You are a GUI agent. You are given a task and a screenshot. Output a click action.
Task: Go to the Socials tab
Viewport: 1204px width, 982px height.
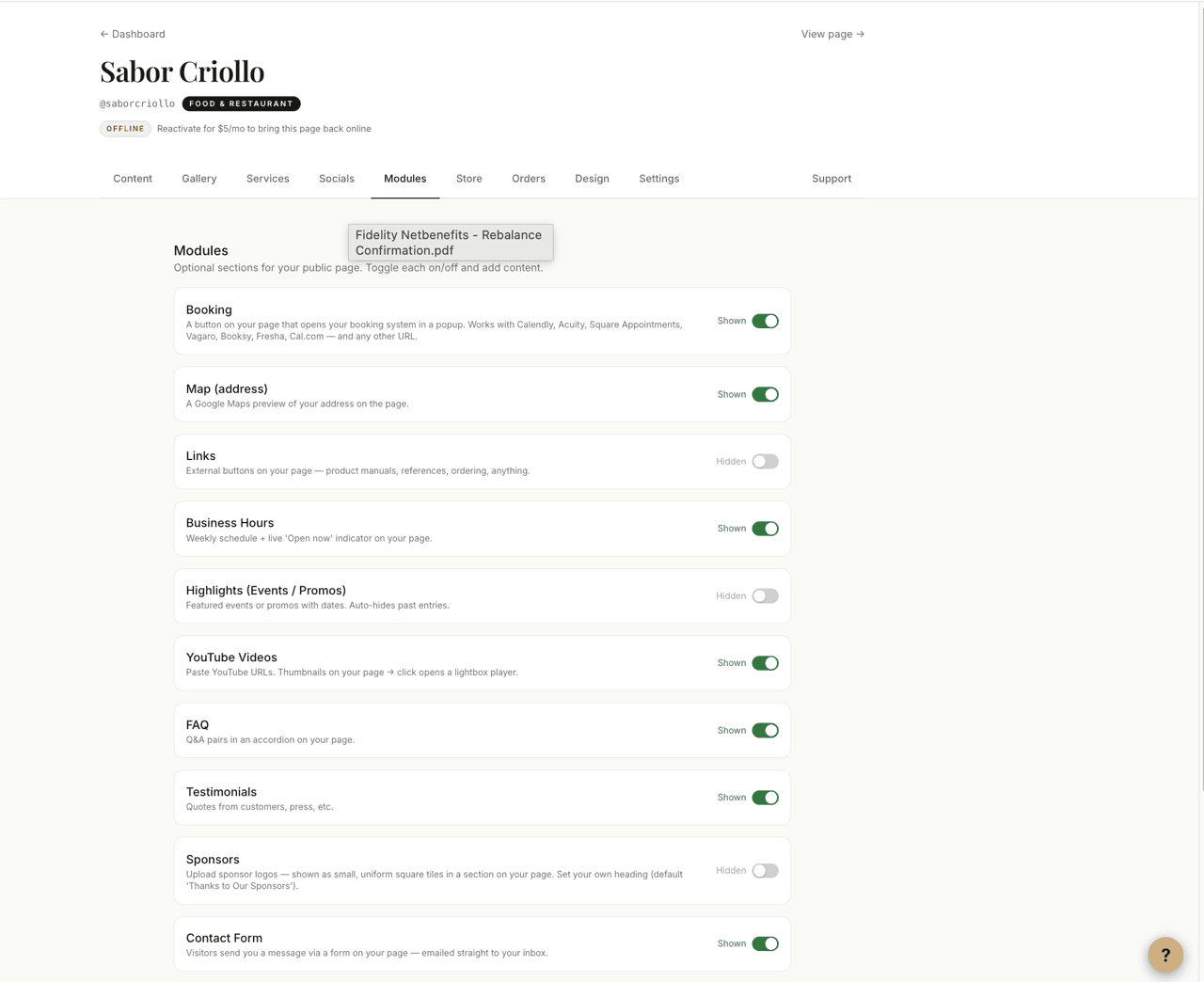pos(337,179)
